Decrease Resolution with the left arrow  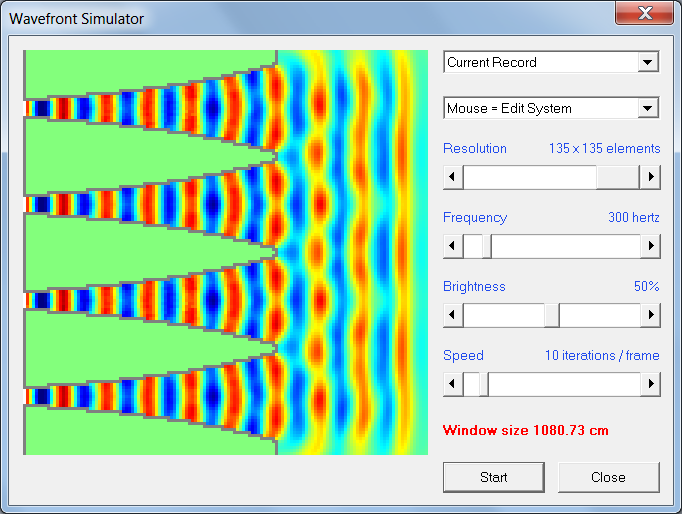click(453, 177)
